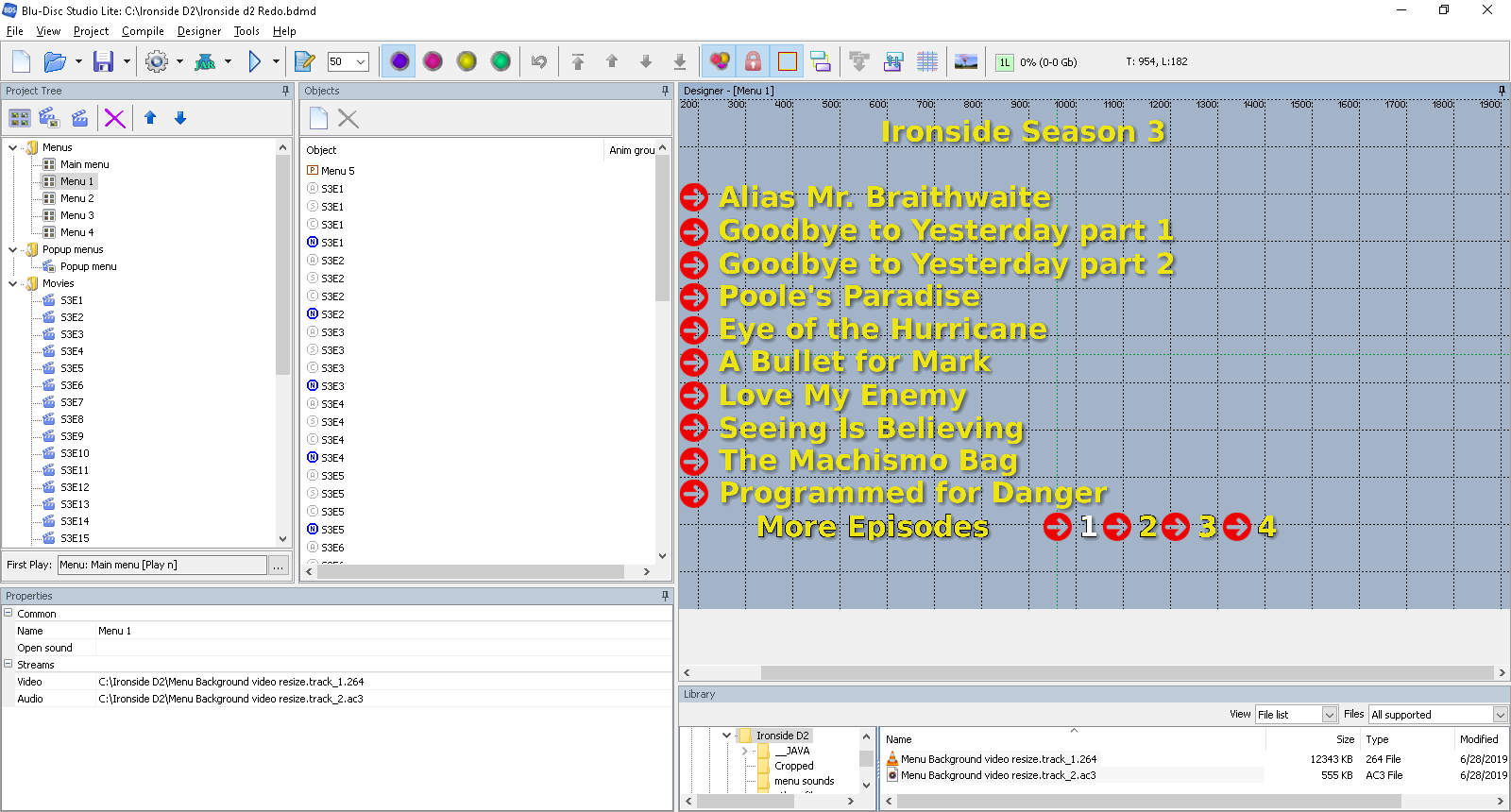Screen dimensions: 1511x812
Task: Move object down one level arrow
Action: (646, 62)
